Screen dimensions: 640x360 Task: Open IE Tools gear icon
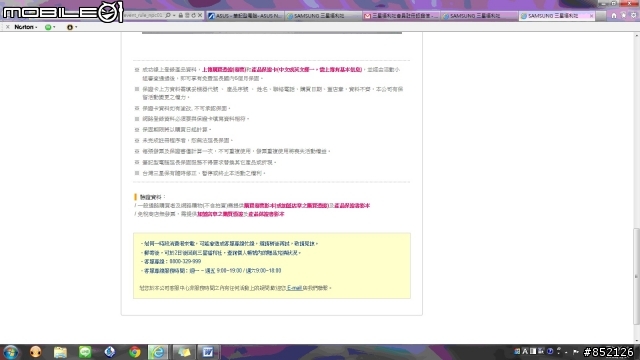coord(633,16)
